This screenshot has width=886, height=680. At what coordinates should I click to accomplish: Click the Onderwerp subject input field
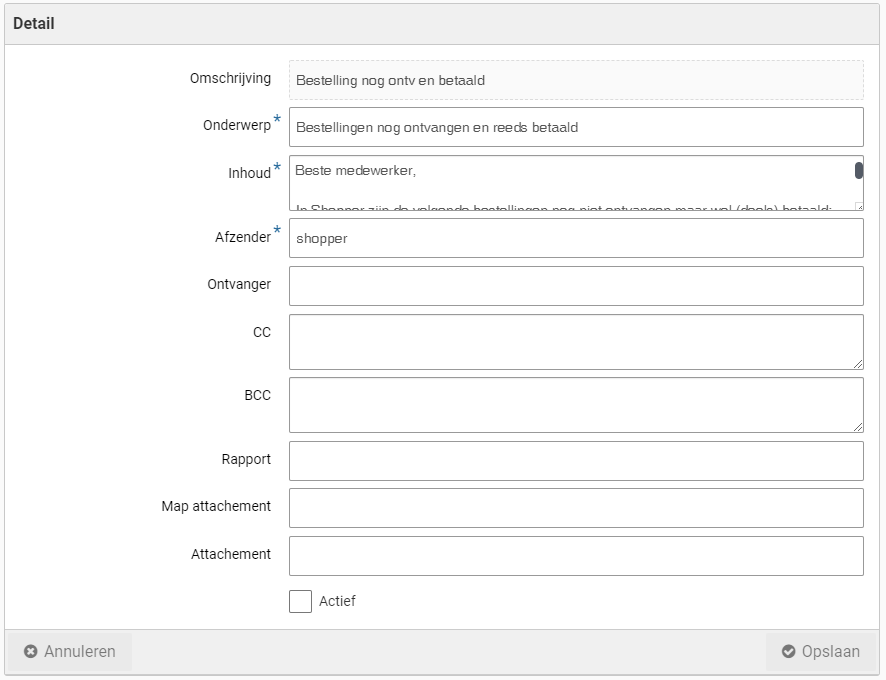tap(575, 127)
